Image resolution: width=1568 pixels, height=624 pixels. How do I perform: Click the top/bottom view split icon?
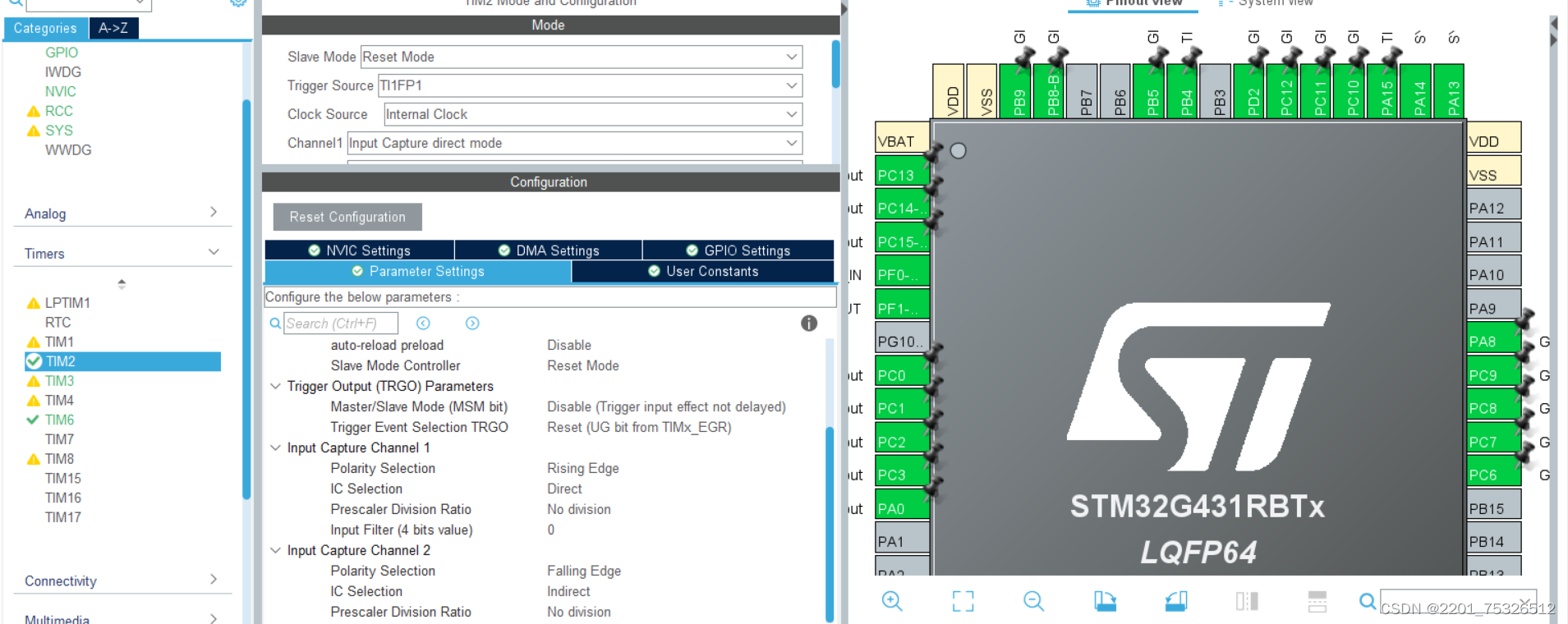point(1317,601)
